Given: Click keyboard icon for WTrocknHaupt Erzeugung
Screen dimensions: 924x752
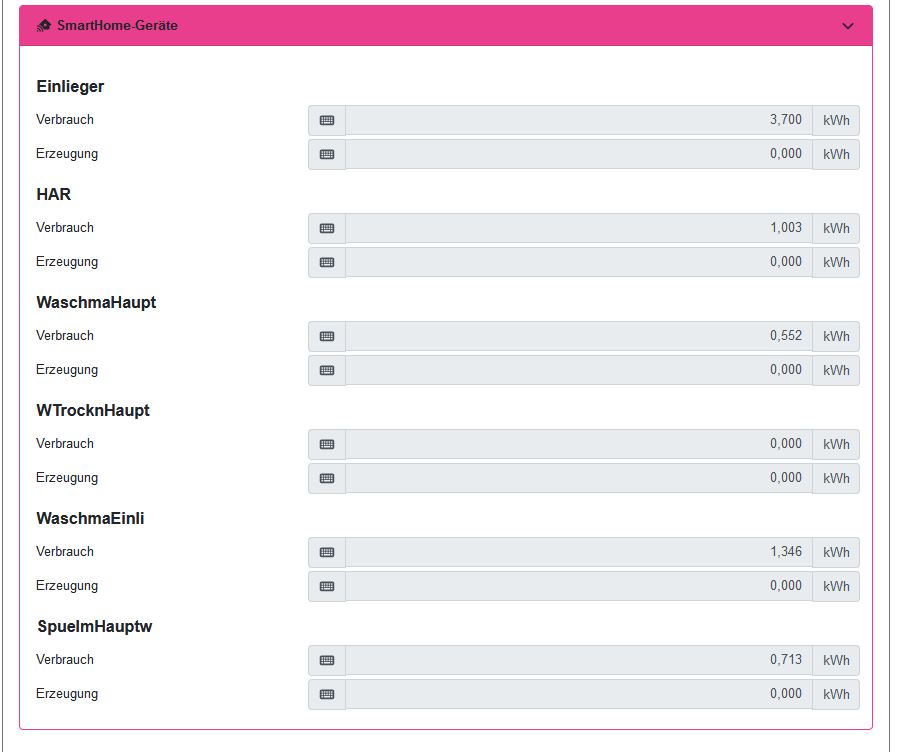Looking at the screenshot, I should tap(327, 478).
